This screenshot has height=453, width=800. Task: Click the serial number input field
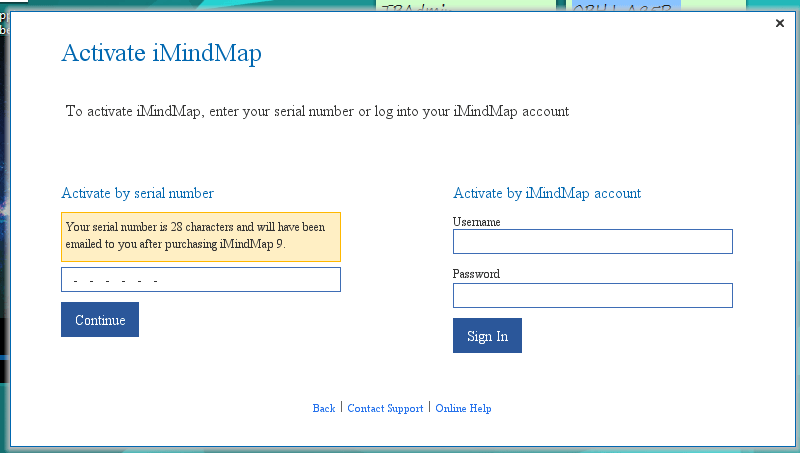click(x=200, y=280)
